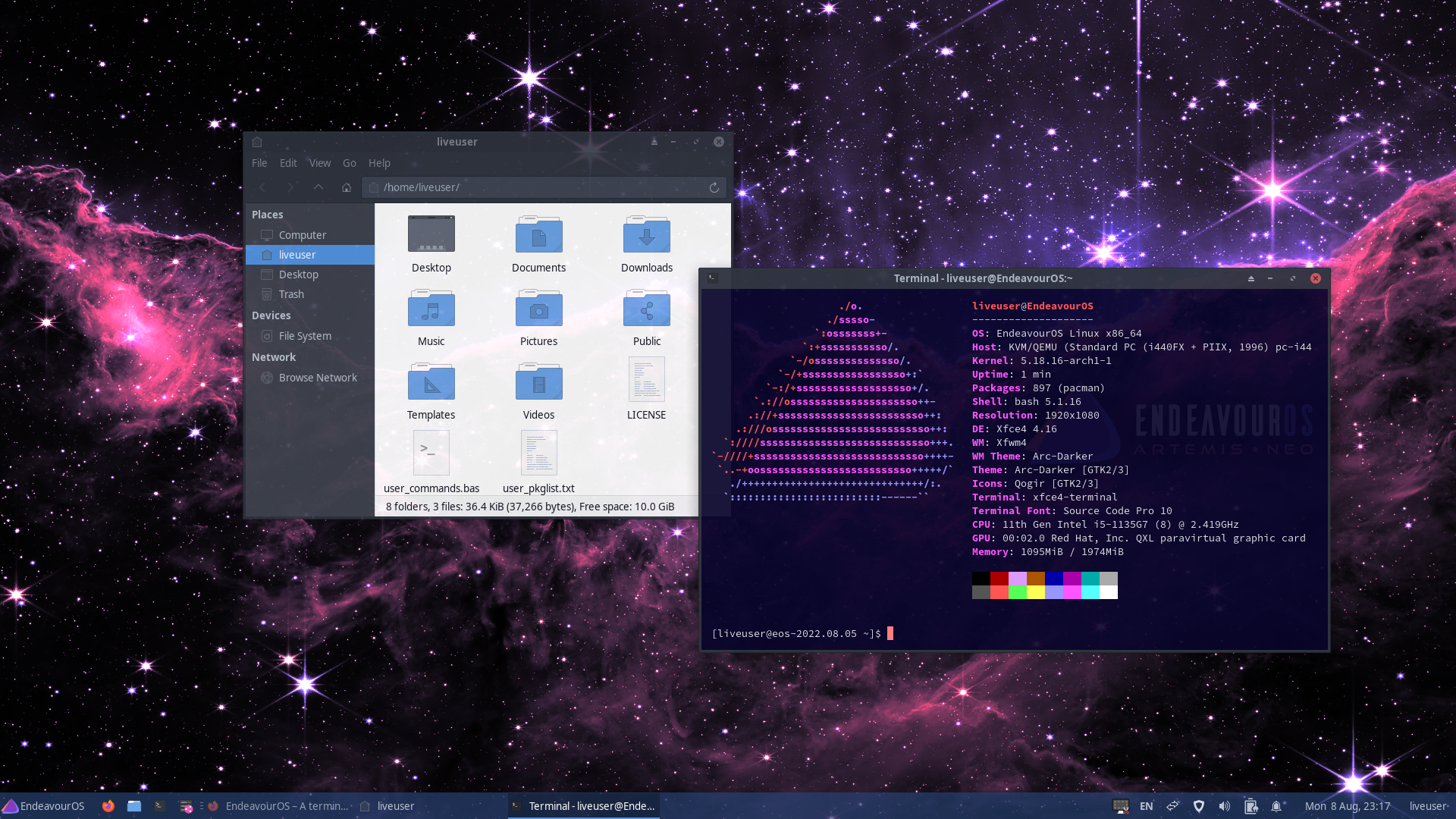The image size is (1456, 819).
Task: Click the file manager status bar text
Action: [530, 507]
